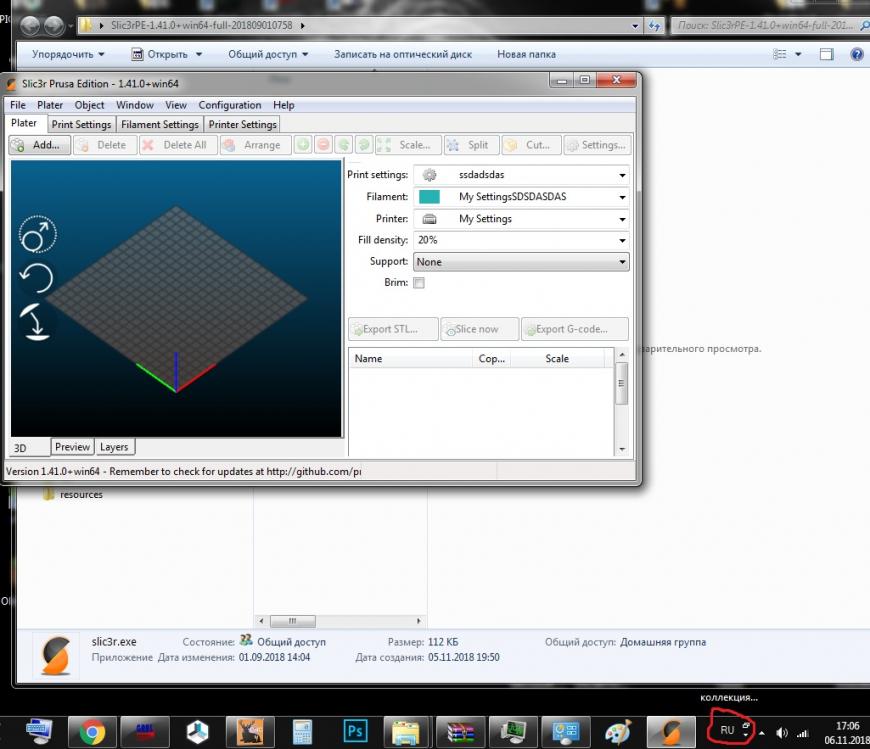
Task: Click Новая папка in Explorer toolbar
Action: click(x=526, y=54)
